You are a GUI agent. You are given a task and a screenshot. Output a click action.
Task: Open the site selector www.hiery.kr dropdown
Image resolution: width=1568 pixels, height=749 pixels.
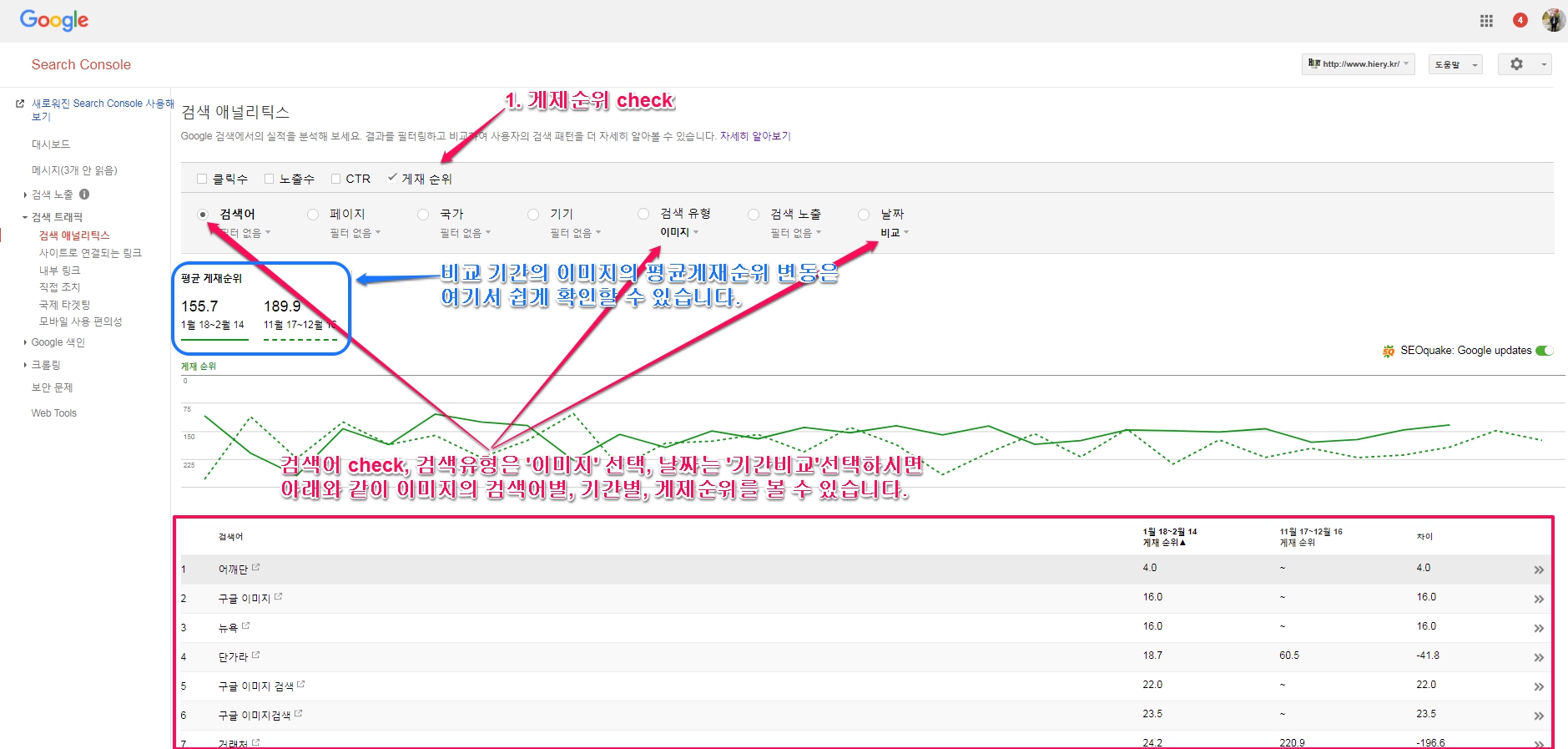pos(1358,64)
